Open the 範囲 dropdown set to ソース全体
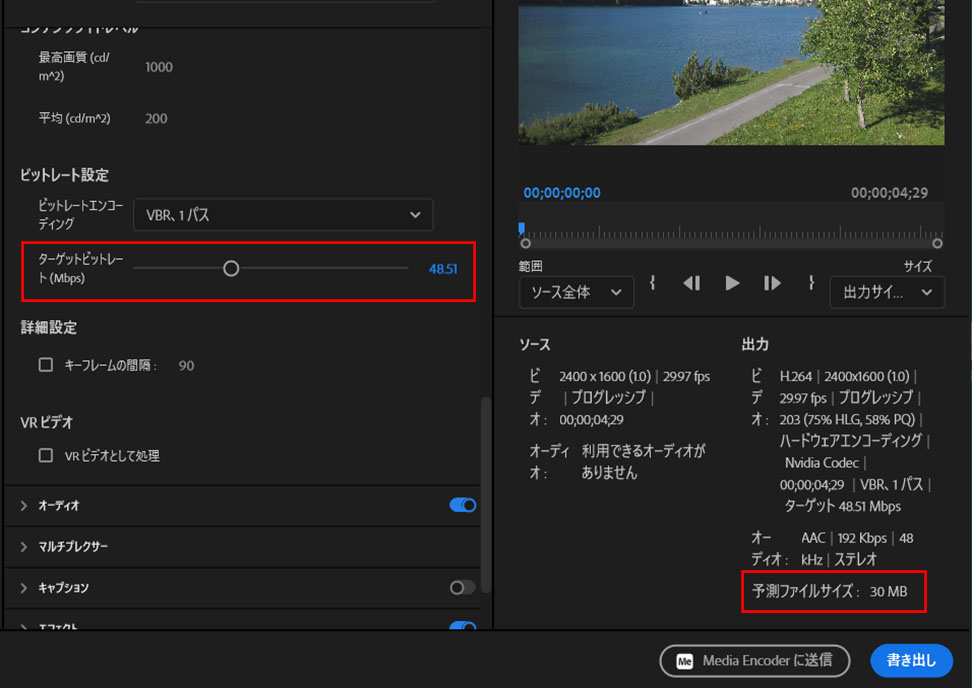Viewport: 972px width, 688px height. click(x=576, y=292)
